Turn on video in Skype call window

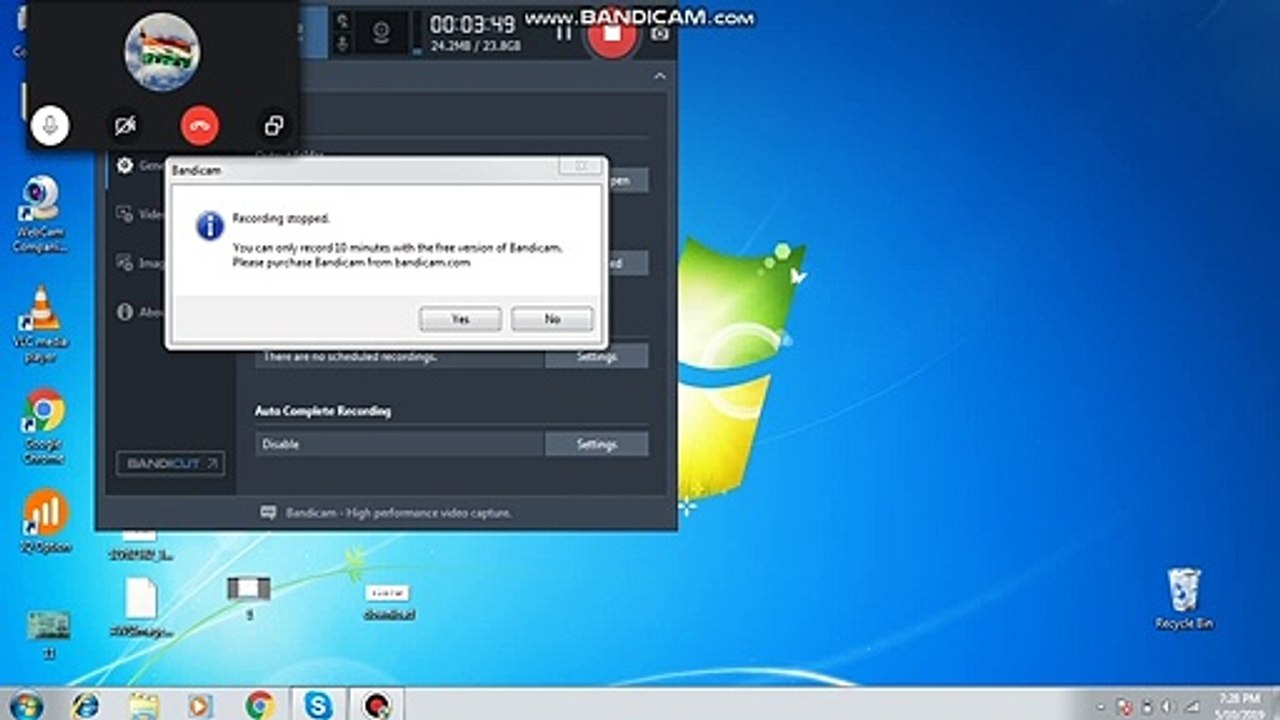(x=124, y=125)
